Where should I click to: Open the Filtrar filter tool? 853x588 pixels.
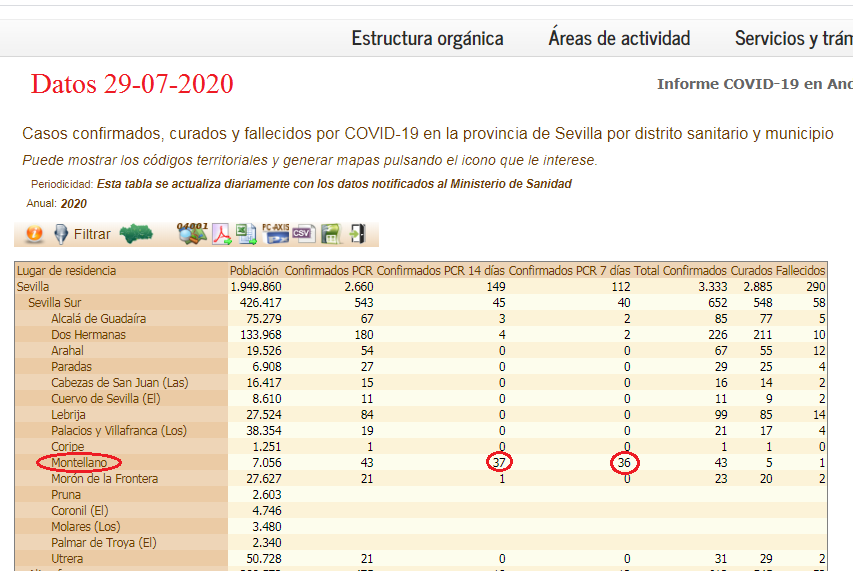tap(82, 234)
